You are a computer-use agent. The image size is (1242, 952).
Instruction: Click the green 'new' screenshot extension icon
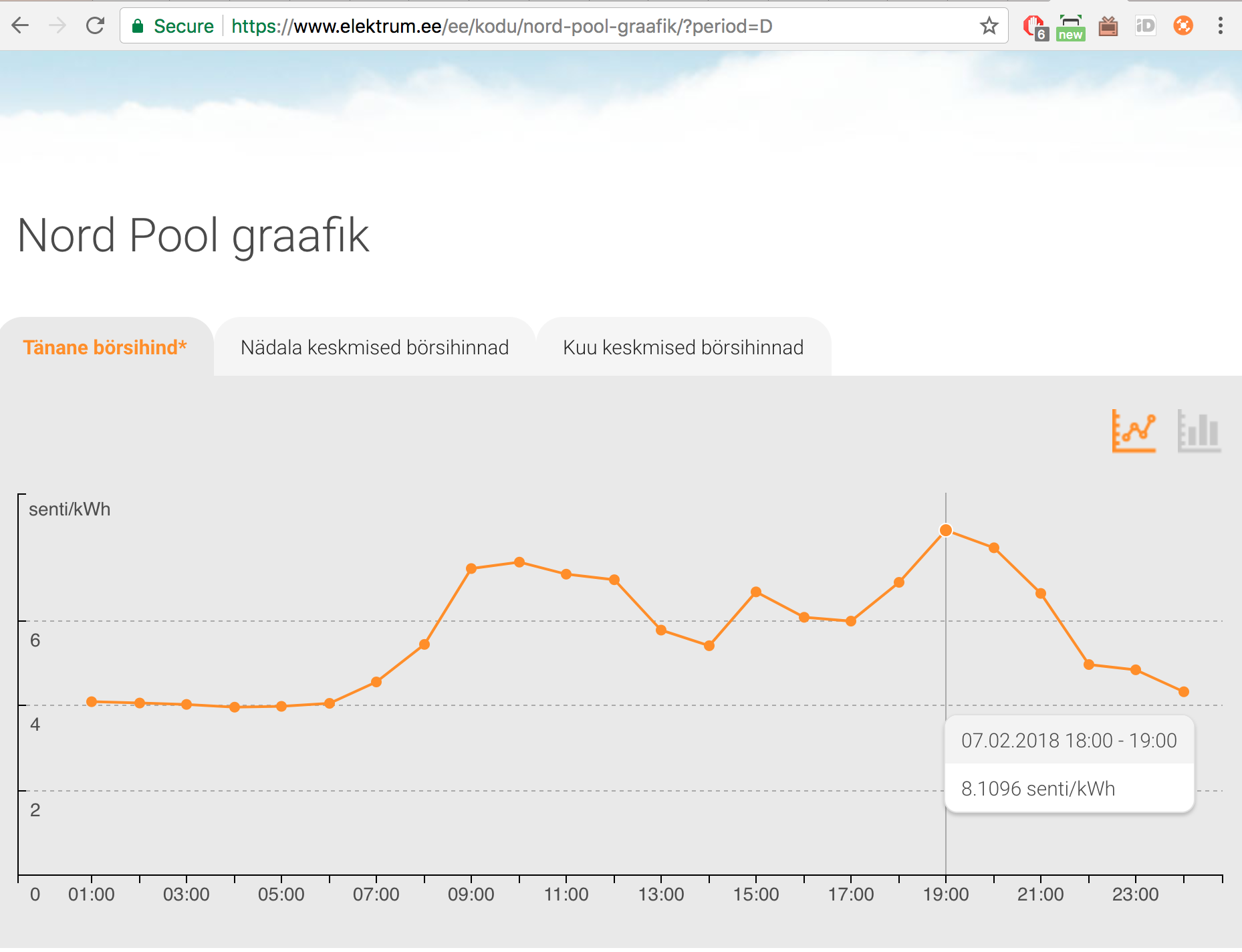tap(1070, 27)
